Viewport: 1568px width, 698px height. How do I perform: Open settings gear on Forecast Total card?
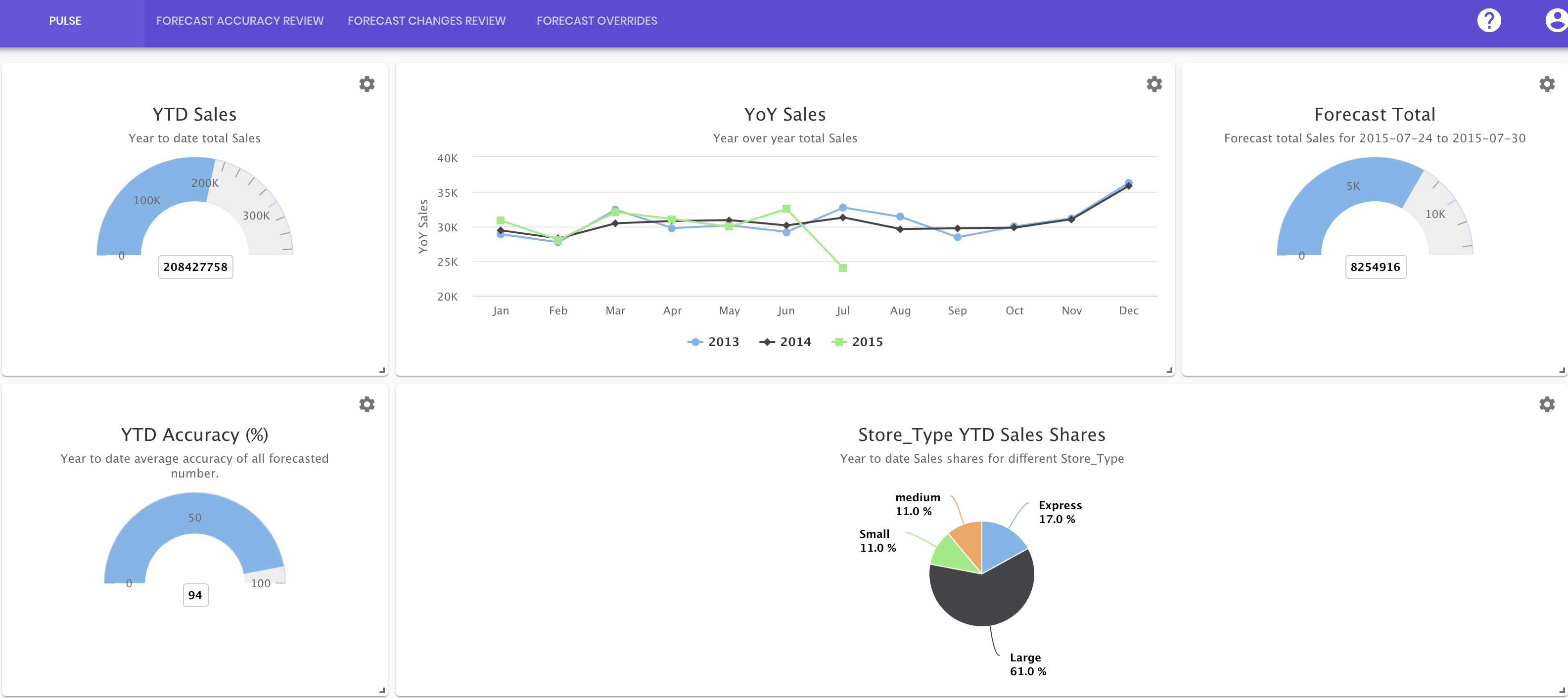coord(1547,84)
